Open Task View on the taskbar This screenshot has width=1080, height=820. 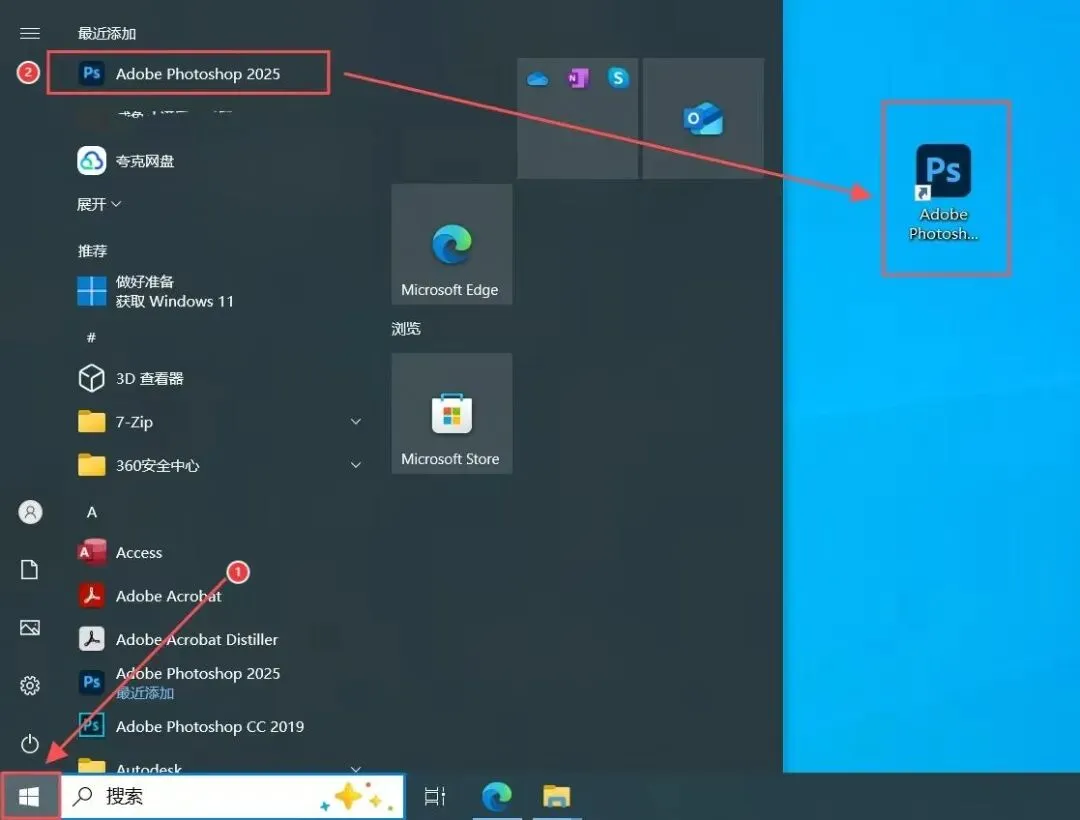[435, 797]
